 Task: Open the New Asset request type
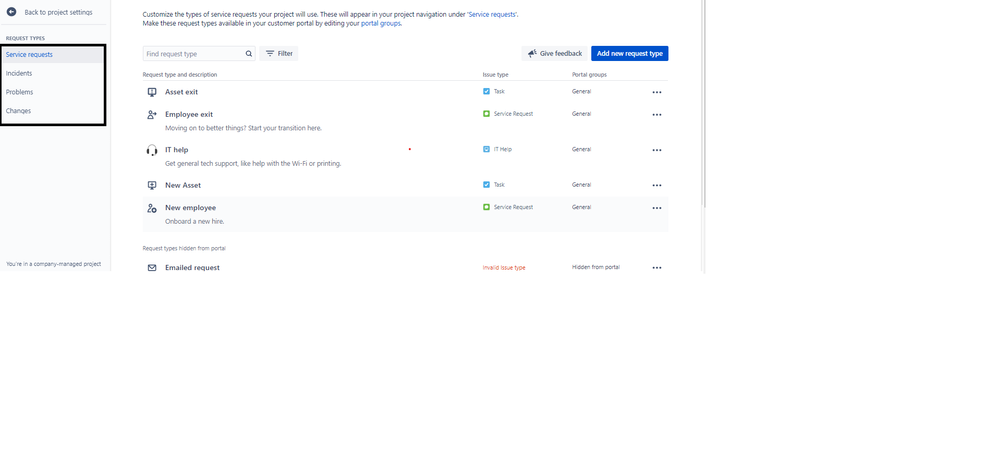pyautogui.click(x=183, y=185)
